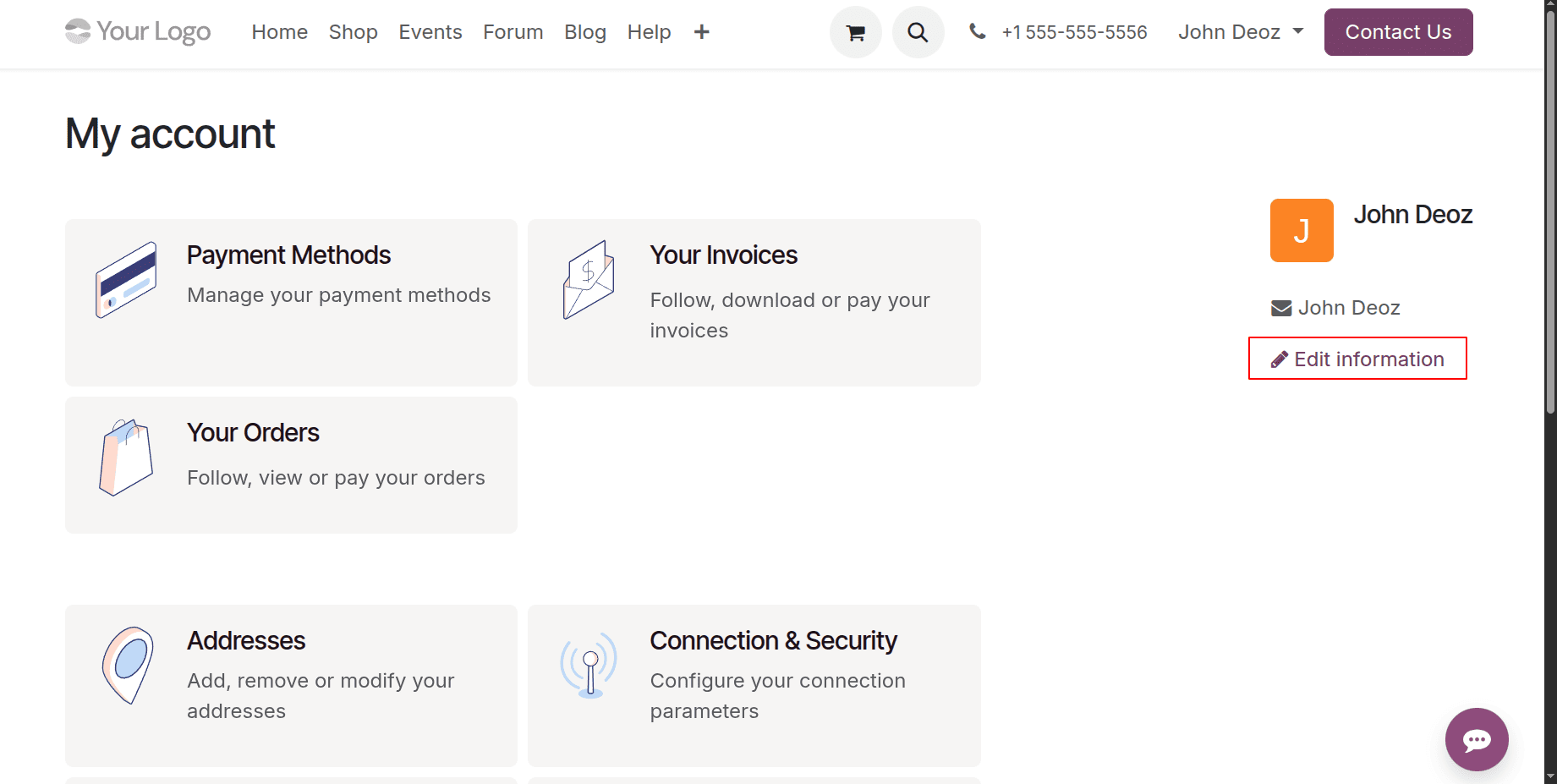Viewport: 1557px width, 784px height.
Task: Open the Addresses heading
Action: 246,640
